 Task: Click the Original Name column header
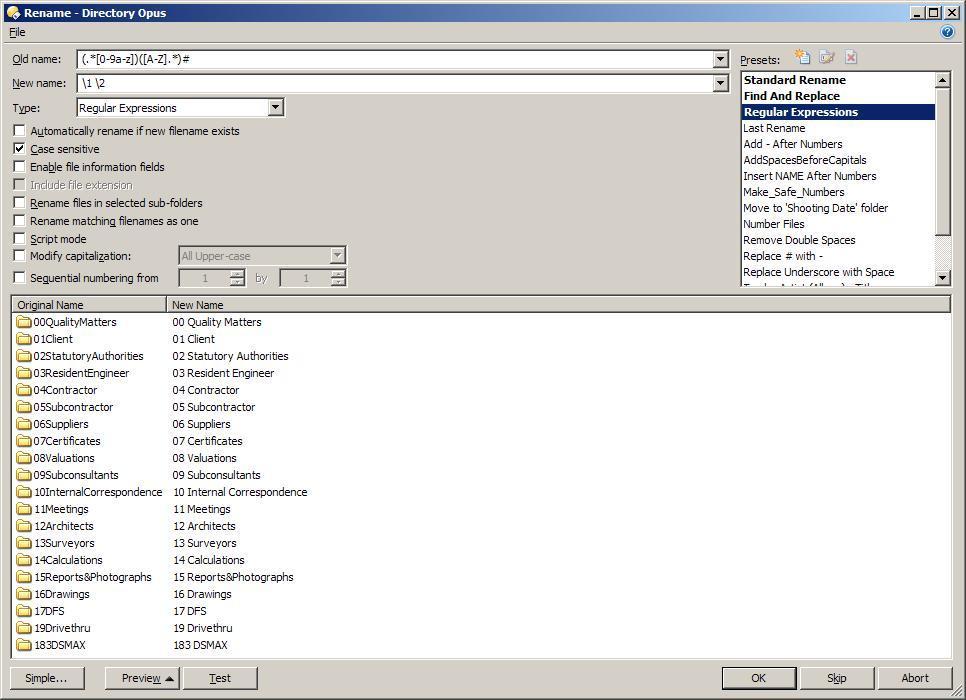click(89, 304)
